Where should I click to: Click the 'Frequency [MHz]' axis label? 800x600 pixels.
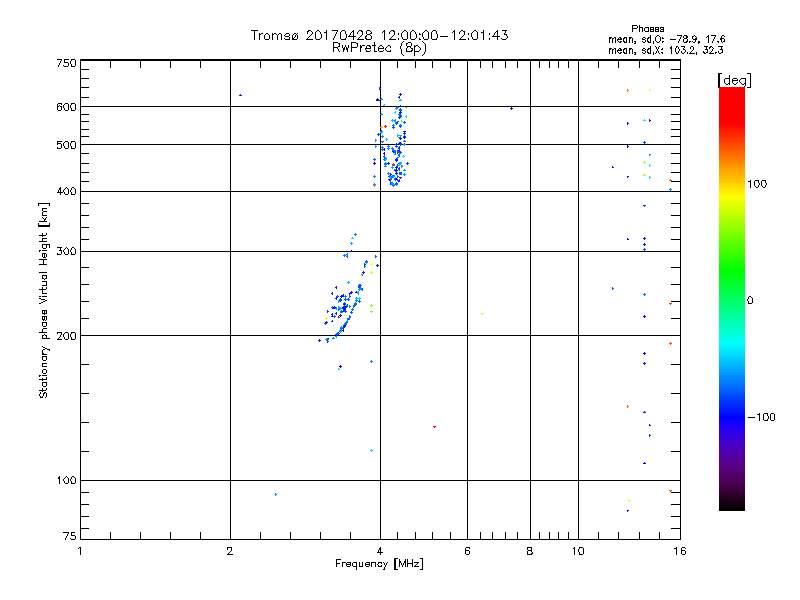(x=379, y=564)
